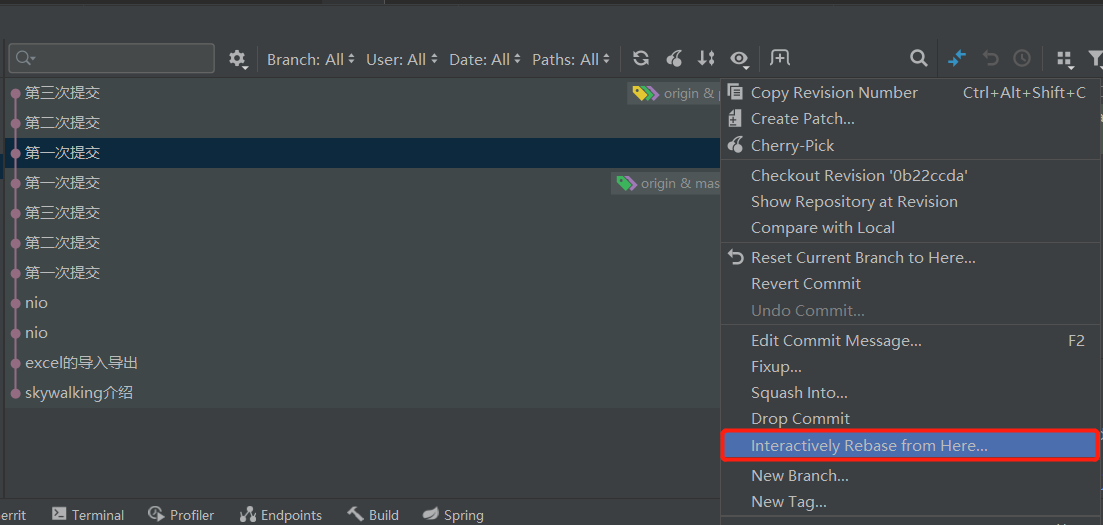Open the eye view options menu
The image size is (1103, 525).
click(739, 59)
